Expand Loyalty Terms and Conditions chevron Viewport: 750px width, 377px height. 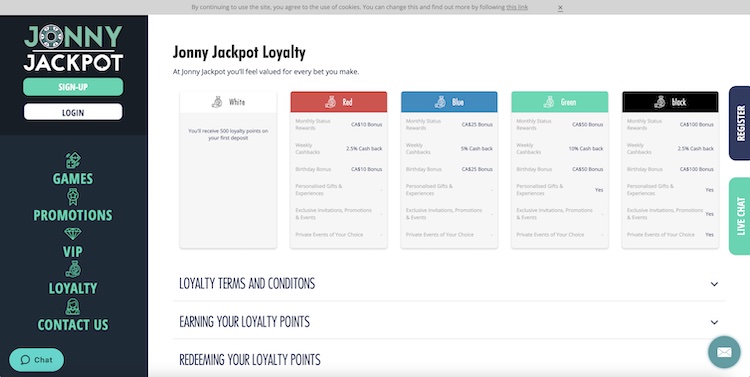click(x=714, y=284)
